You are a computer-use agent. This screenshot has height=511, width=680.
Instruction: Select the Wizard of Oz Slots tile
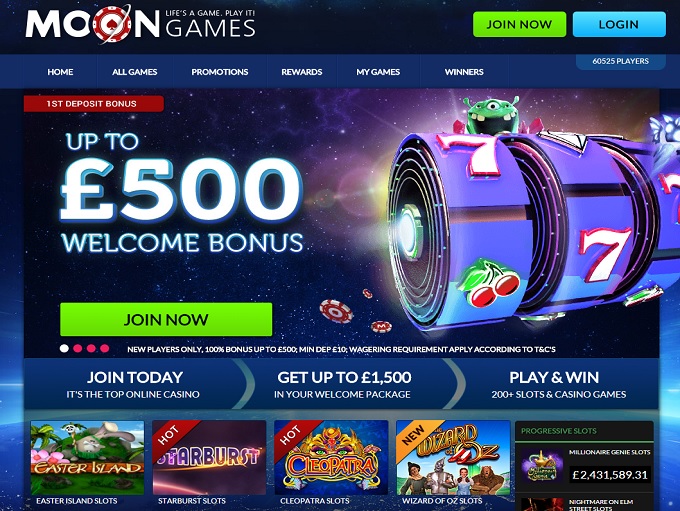coord(453,458)
